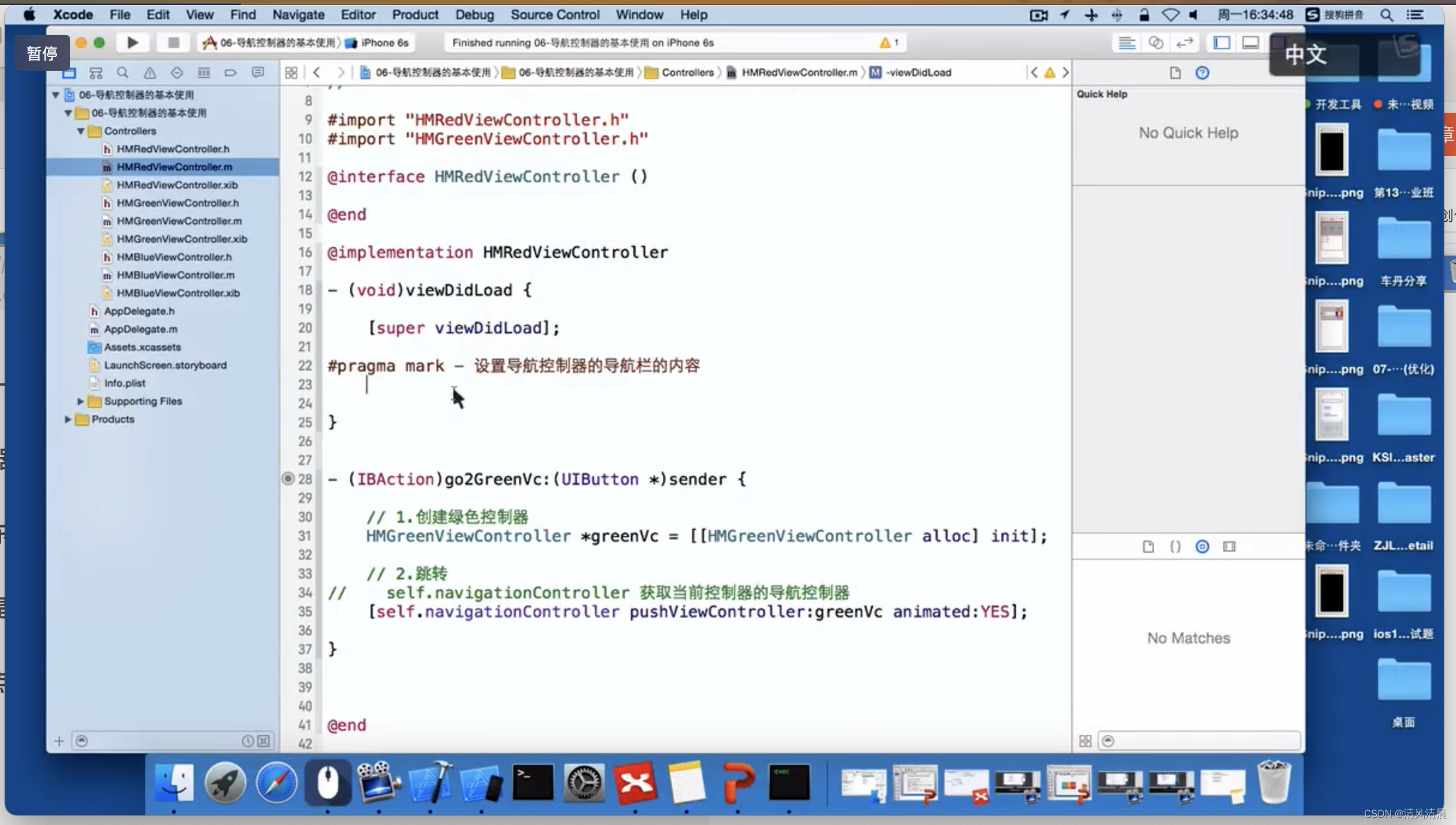Select the Project navigator folder icon

[x=69, y=73]
